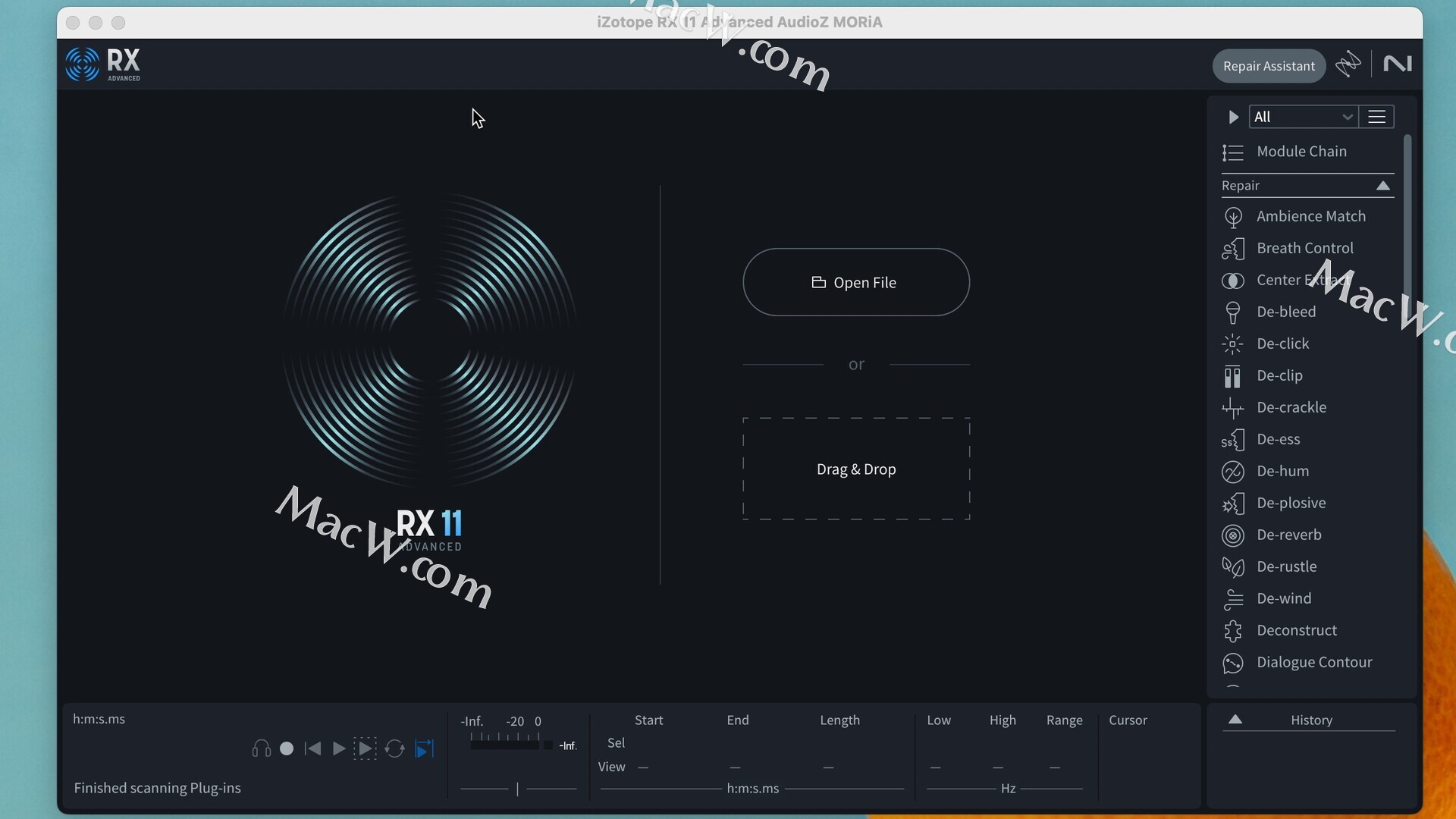Click the Cursor readout label

pos(1128,720)
